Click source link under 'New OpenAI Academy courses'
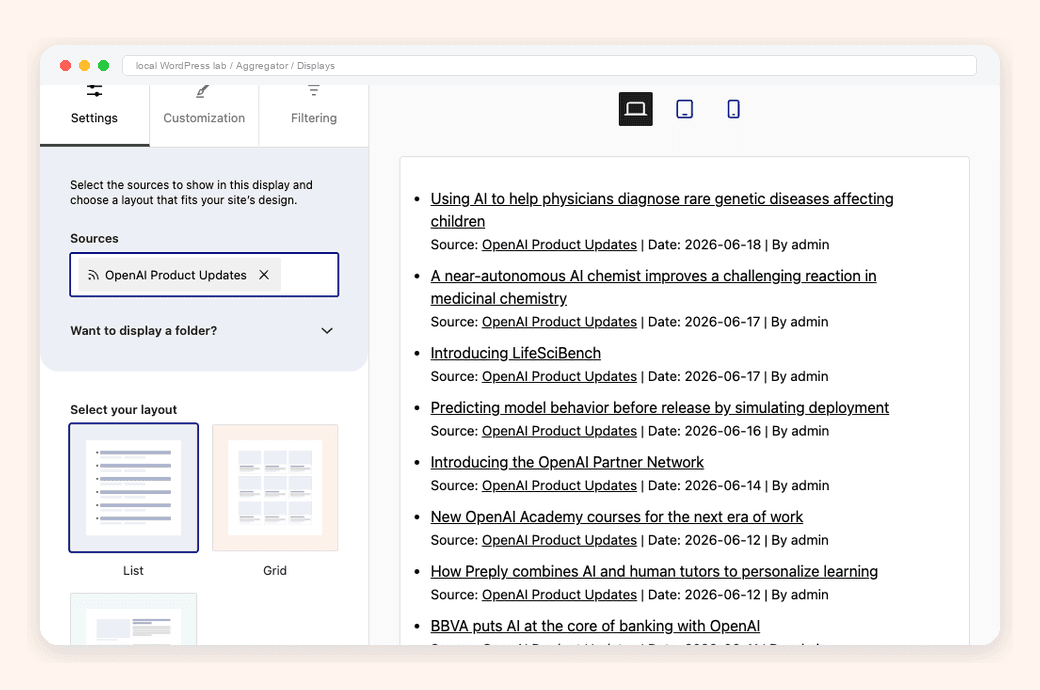 (559, 540)
